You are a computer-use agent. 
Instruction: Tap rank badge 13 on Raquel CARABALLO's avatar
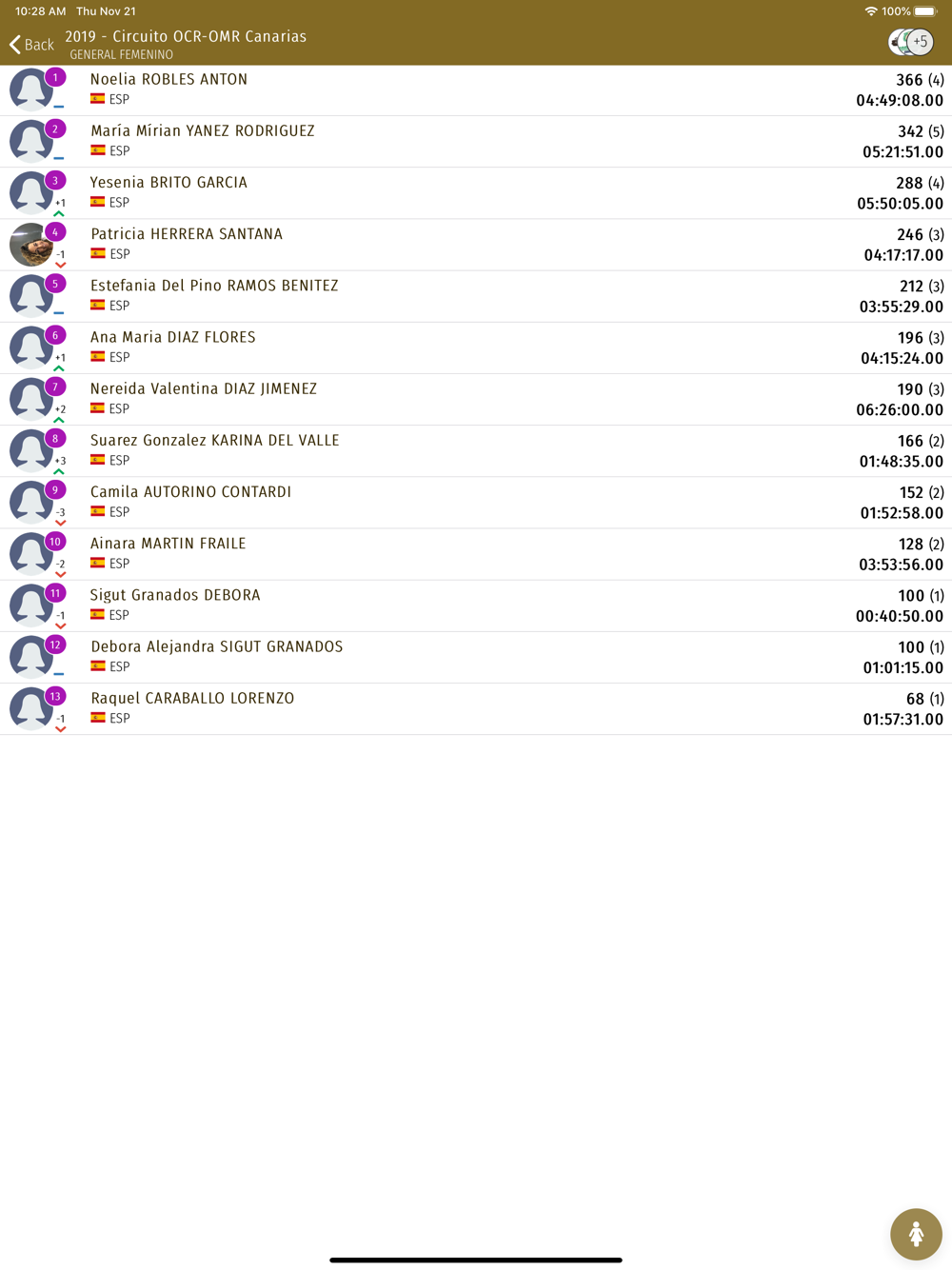pyautogui.click(x=55, y=696)
